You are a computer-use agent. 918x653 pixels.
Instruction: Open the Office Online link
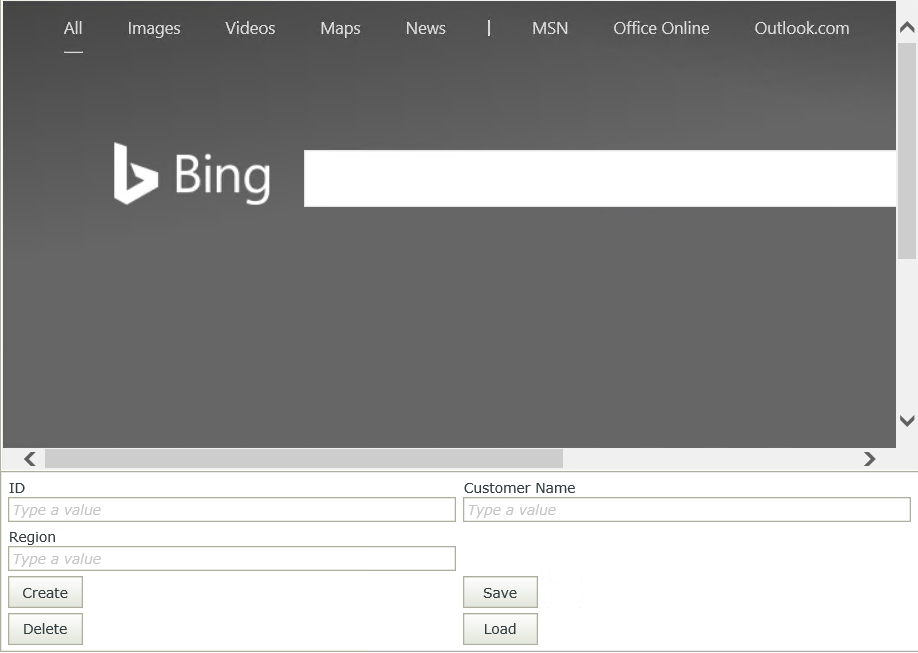[x=661, y=28]
